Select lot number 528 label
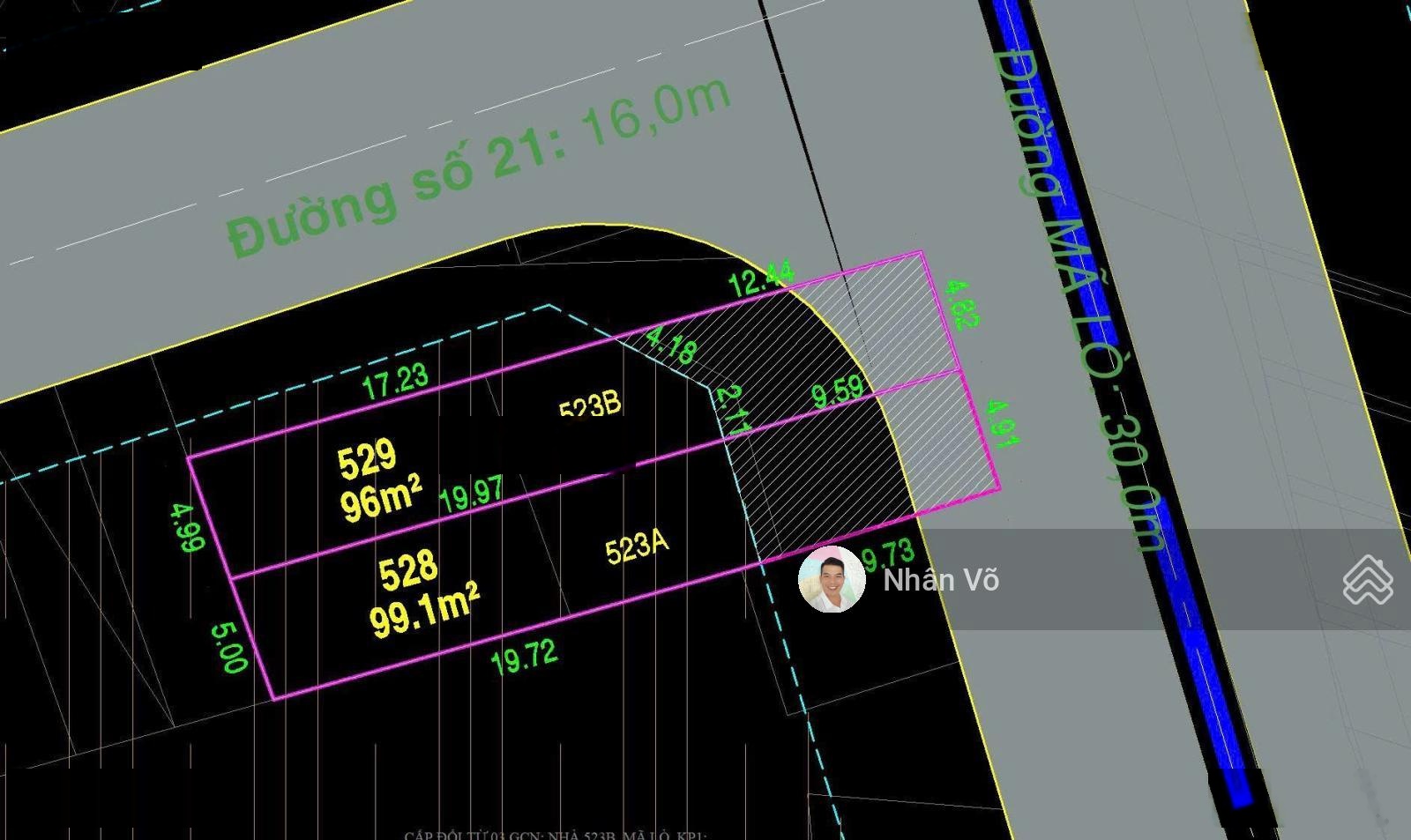The width and height of the screenshot is (1411, 840). click(x=407, y=570)
